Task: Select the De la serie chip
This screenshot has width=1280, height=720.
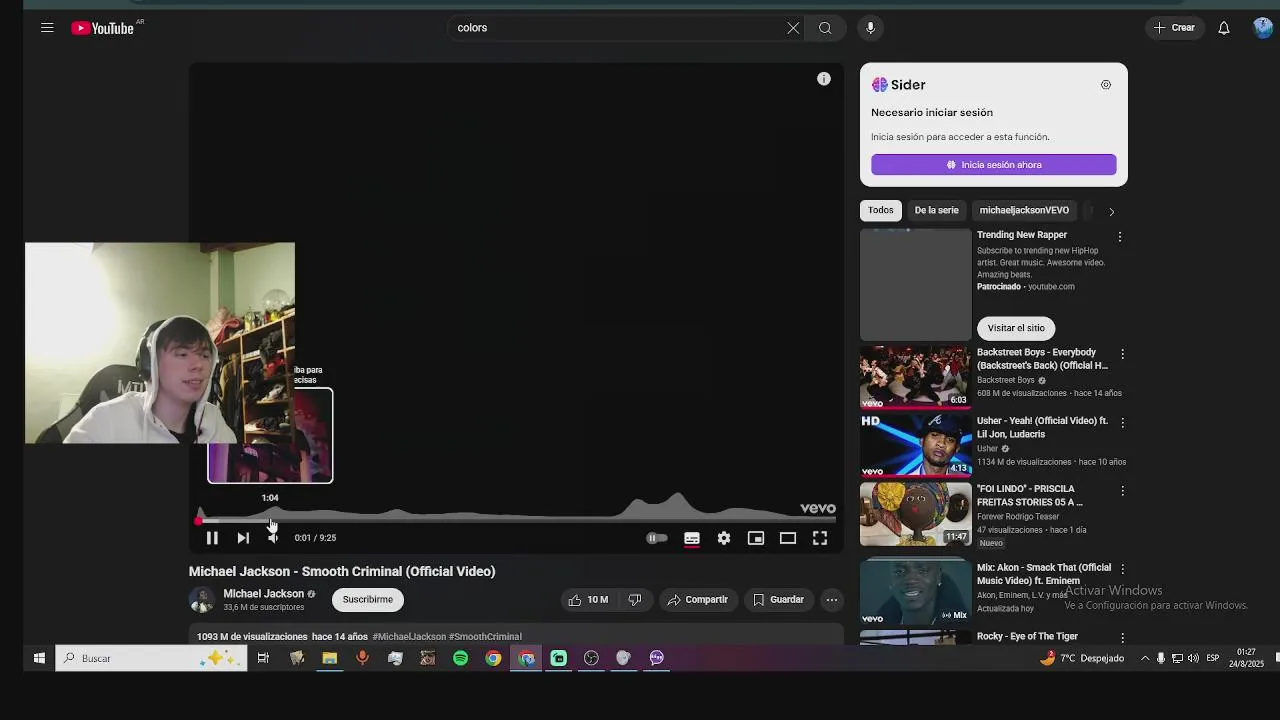Action: (x=936, y=210)
